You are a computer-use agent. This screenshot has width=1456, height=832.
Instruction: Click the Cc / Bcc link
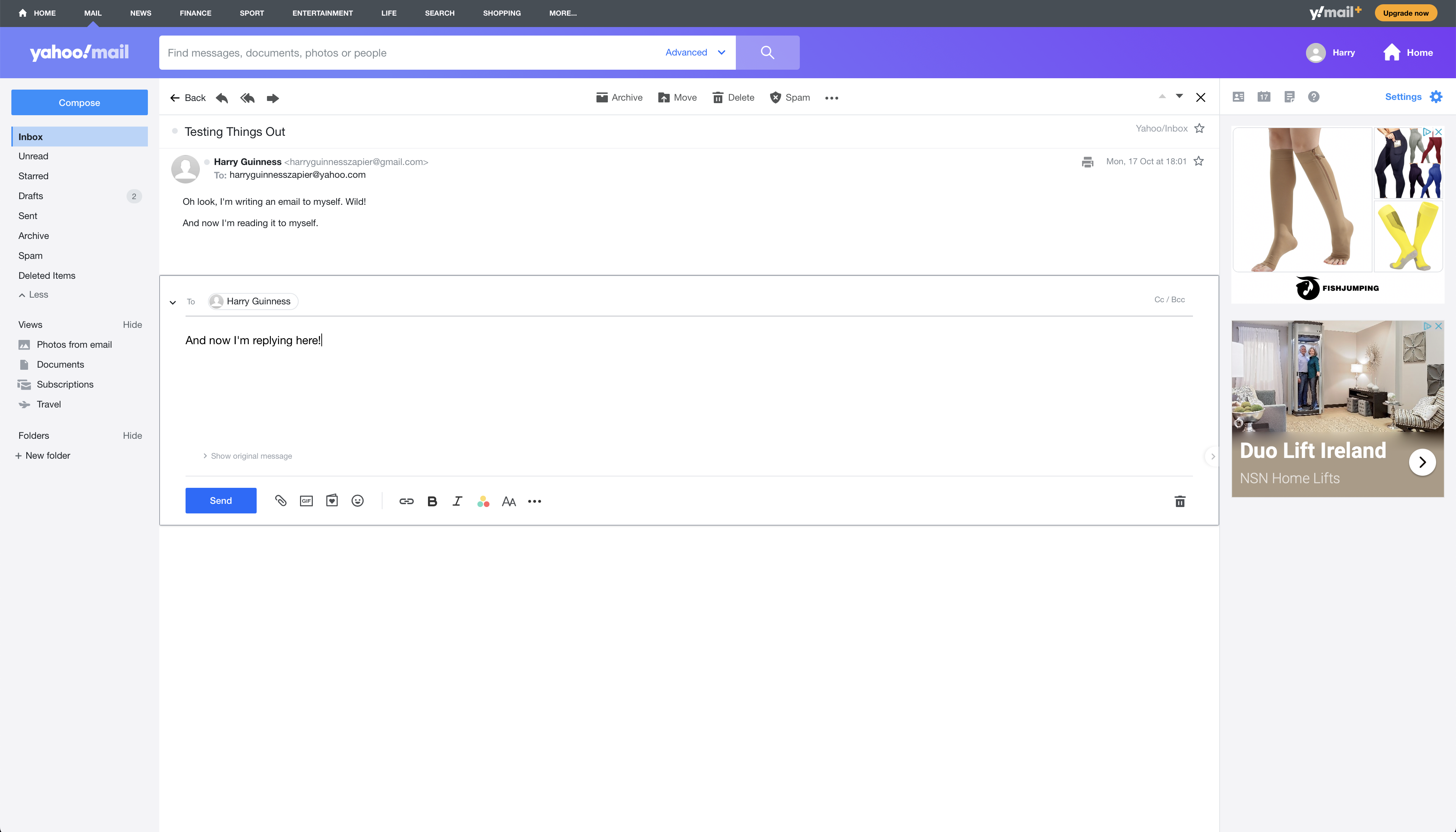(x=1169, y=299)
